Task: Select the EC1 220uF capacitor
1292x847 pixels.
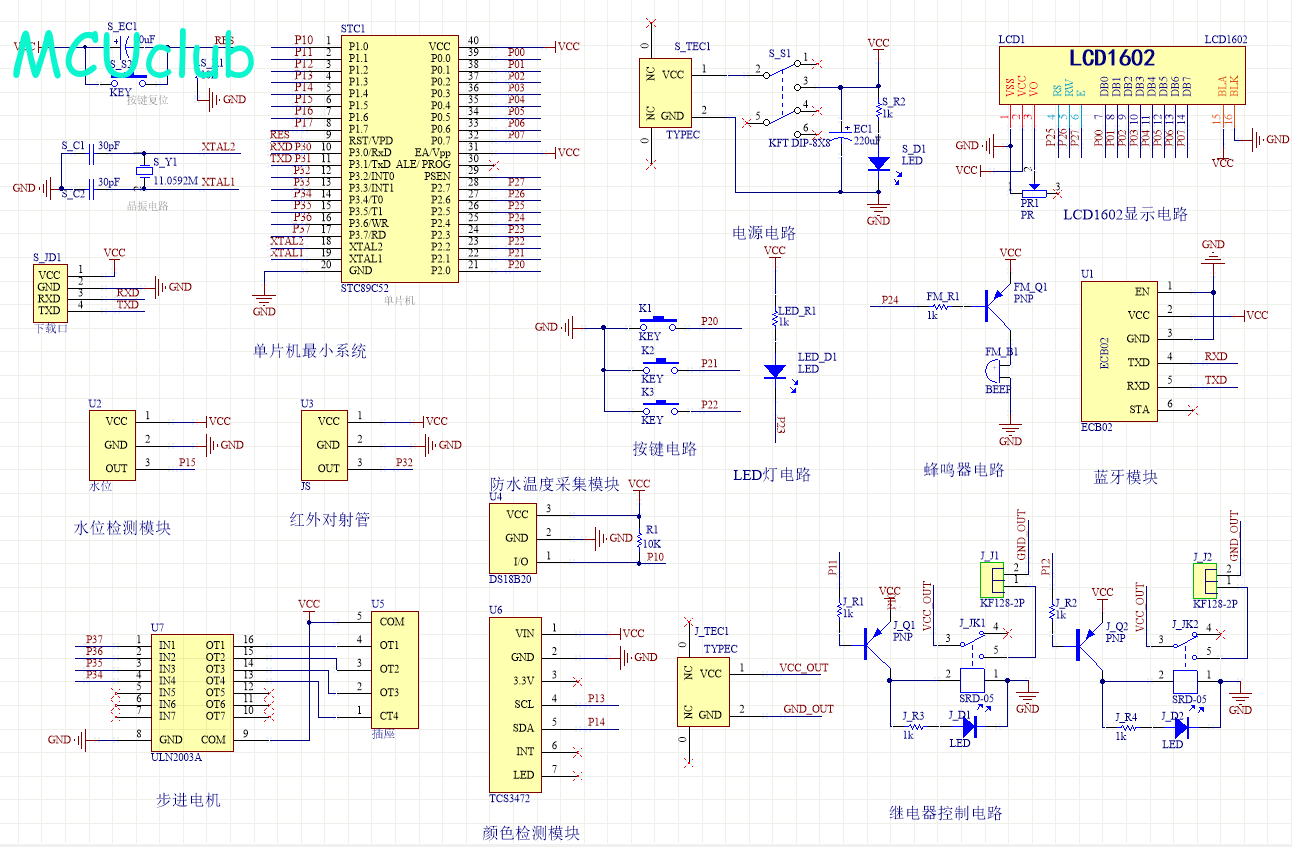Action: click(844, 134)
